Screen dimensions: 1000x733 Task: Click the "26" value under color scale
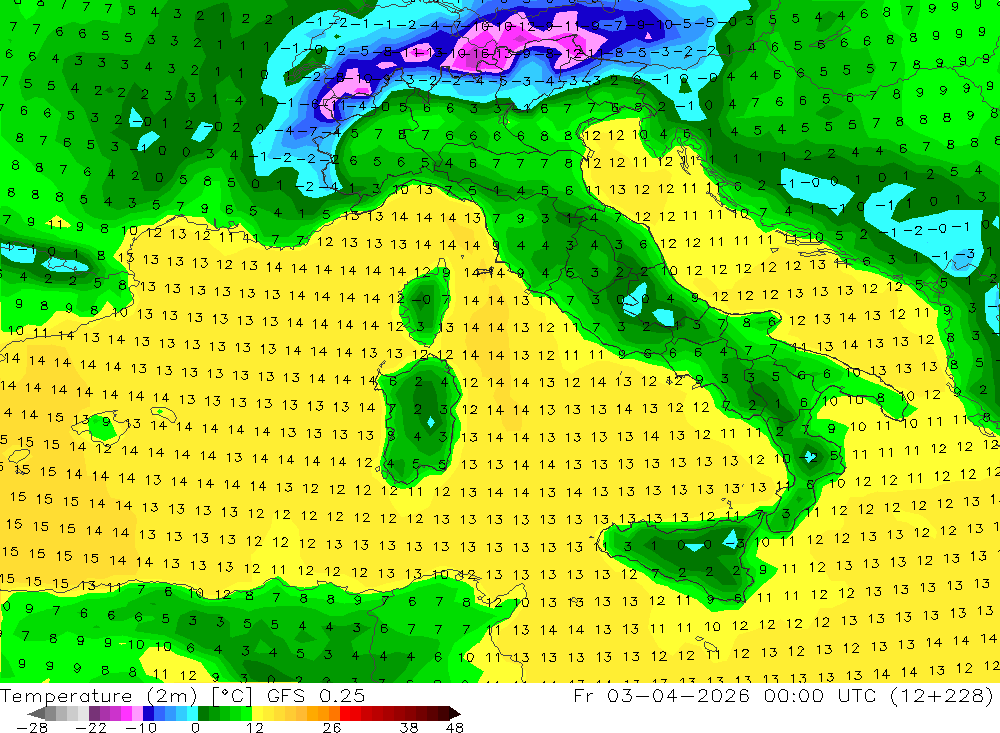pyautogui.click(x=332, y=728)
